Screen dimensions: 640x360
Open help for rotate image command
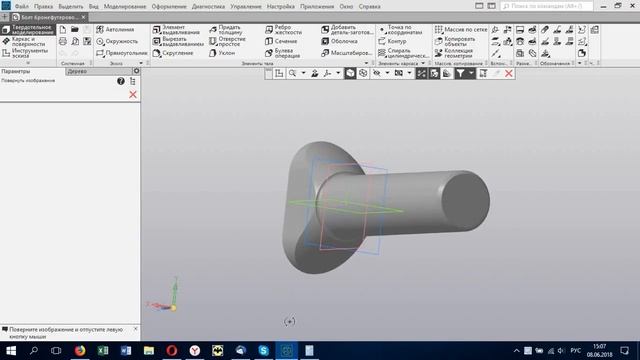120,81
